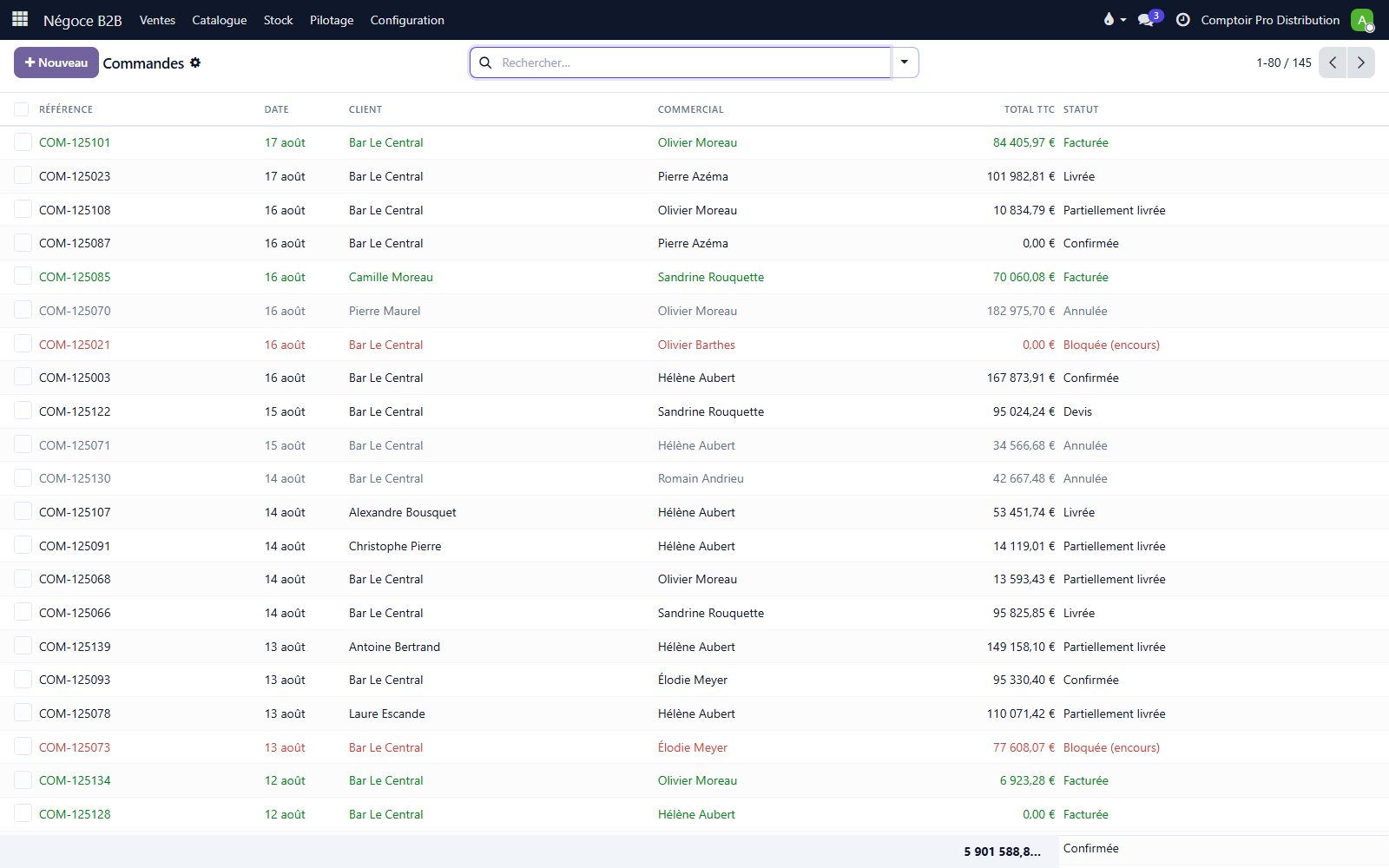Open the Stock menu
This screenshot has width=1389, height=868.
tap(278, 20)
